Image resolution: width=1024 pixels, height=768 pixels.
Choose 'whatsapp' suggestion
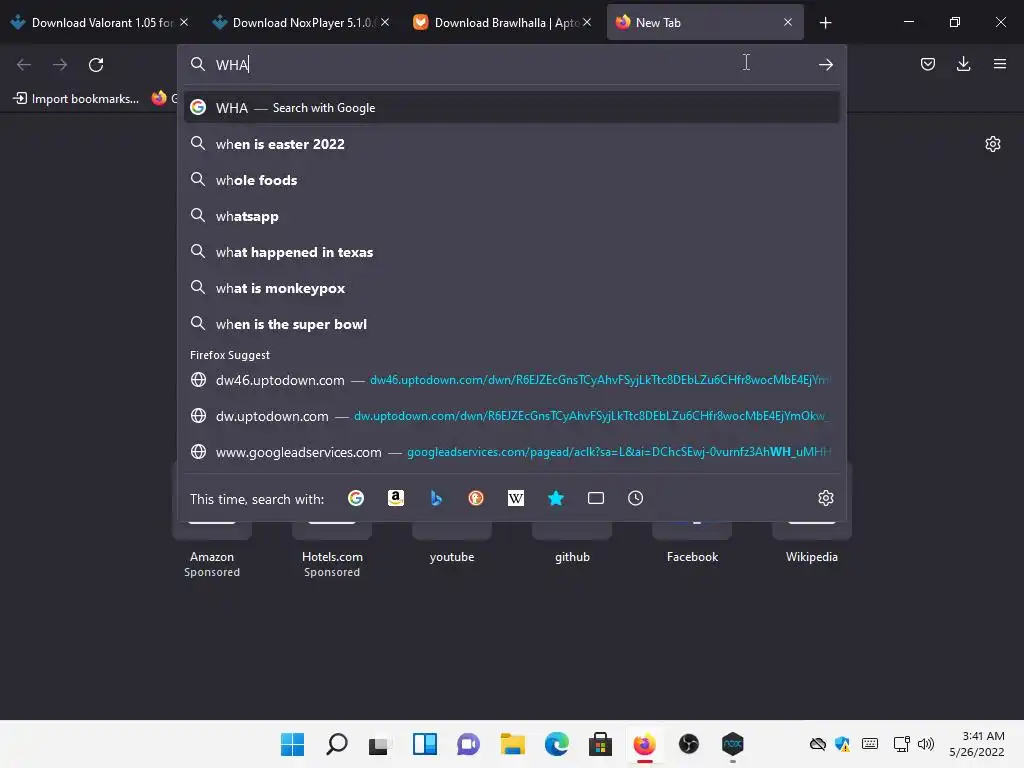coord(512,216)
